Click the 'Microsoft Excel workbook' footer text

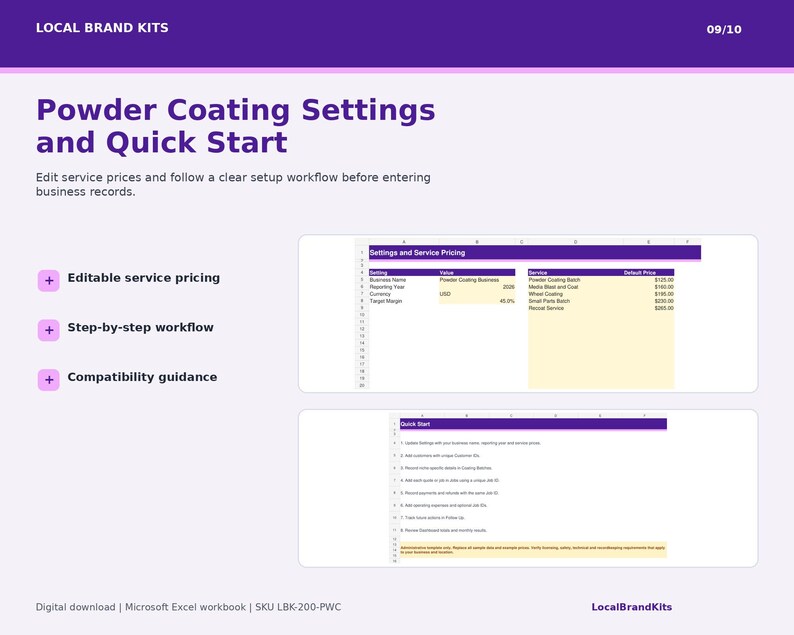point(185,607)
